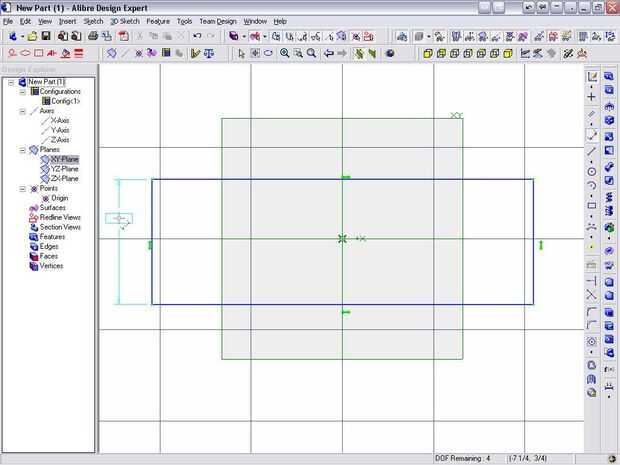Select Redline Views in the tree

click(60, 217)
